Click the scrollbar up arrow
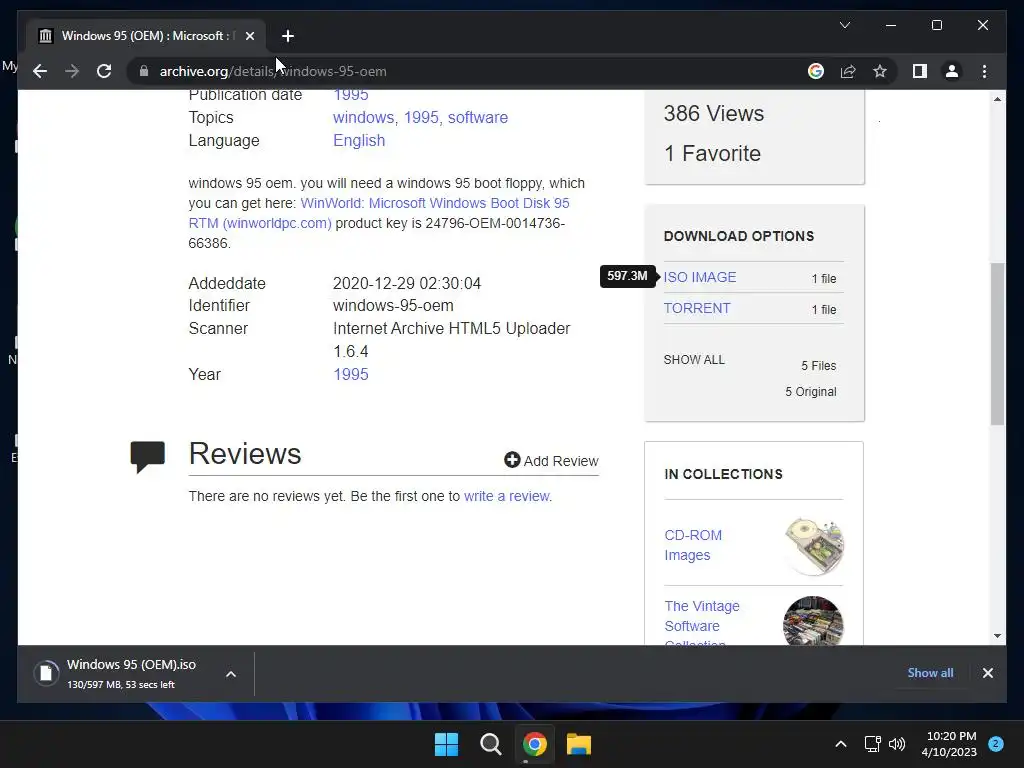The image size is (1024, 768). click(997, 99)
